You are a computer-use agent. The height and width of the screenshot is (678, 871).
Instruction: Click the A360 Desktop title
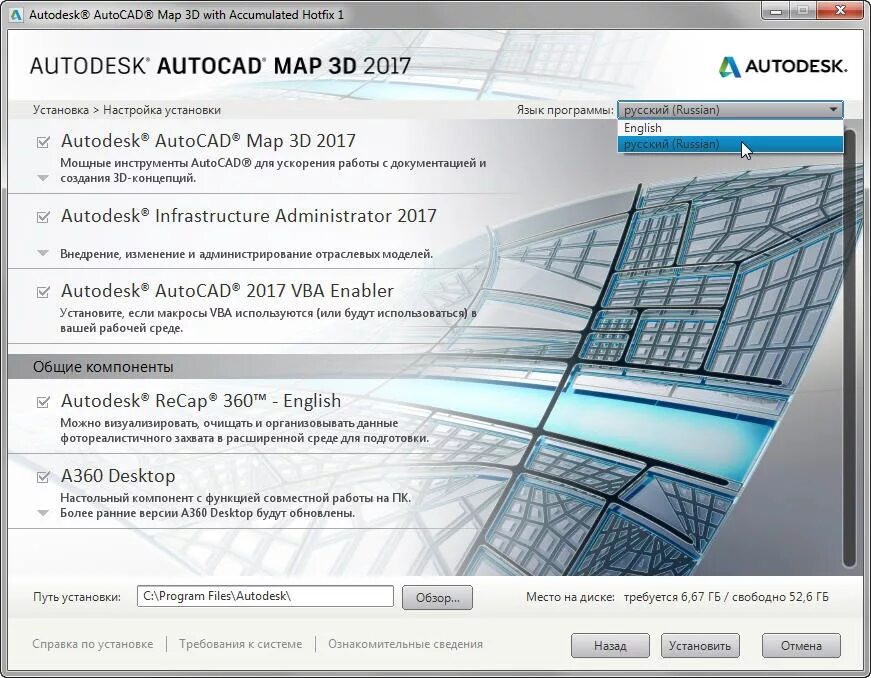coord(118,476)
